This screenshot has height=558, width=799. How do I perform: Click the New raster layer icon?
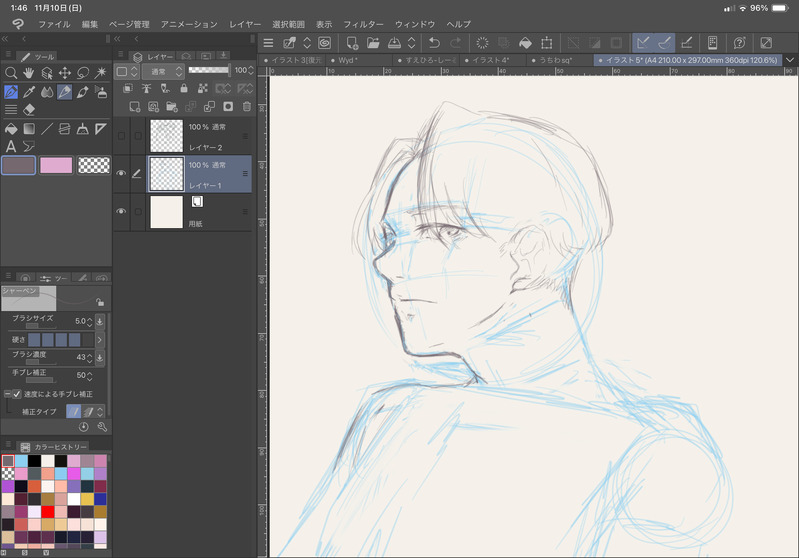click(x=135, y=107)
